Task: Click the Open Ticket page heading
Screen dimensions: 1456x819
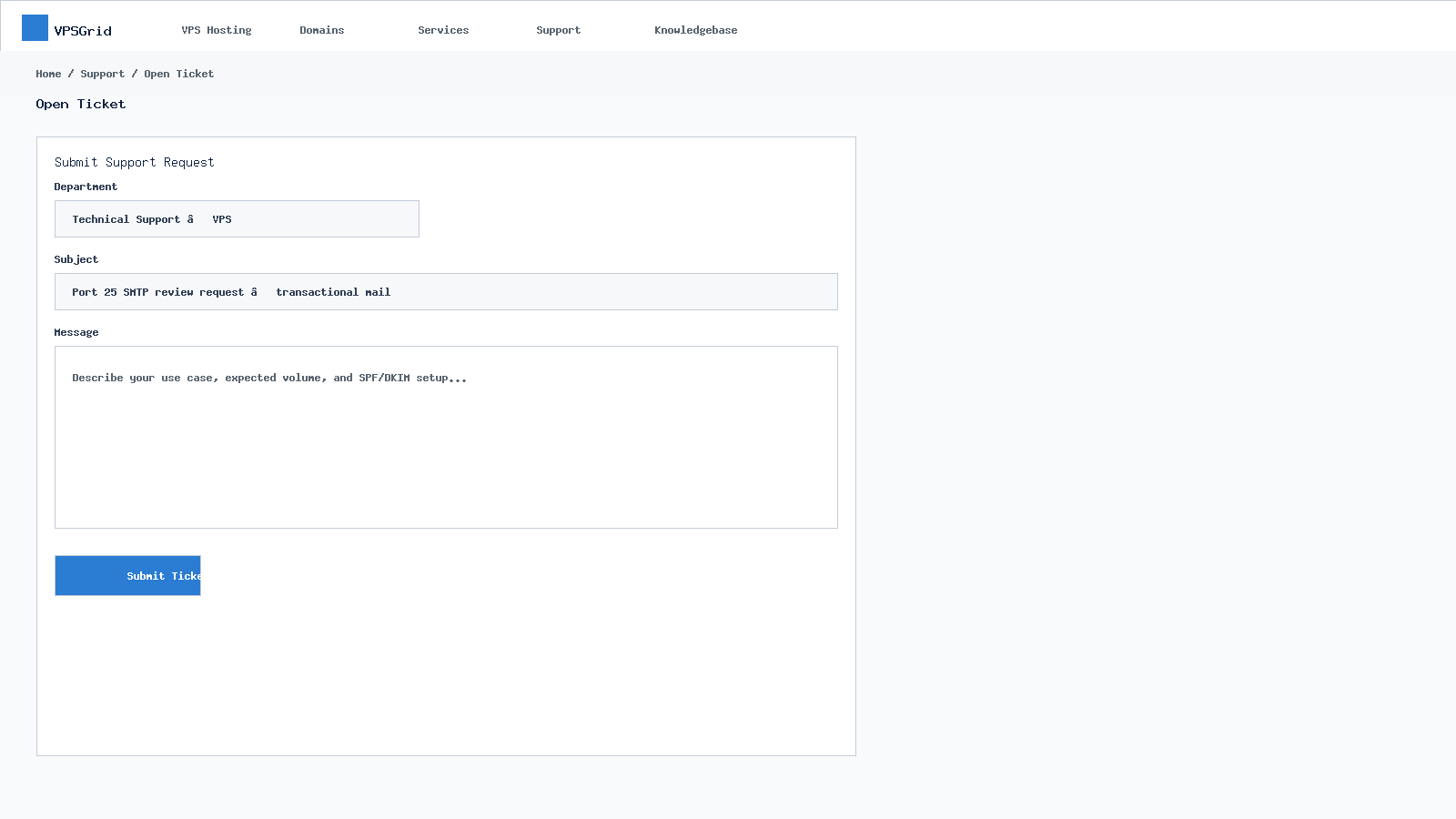Action: coord(81,104)
